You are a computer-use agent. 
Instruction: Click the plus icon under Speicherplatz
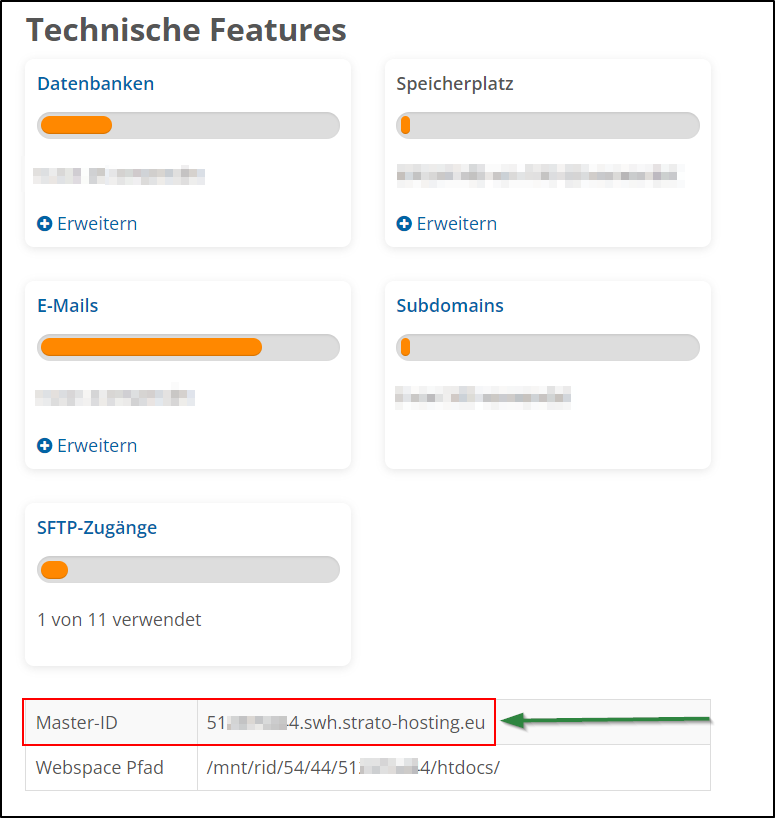pos(404,224)
